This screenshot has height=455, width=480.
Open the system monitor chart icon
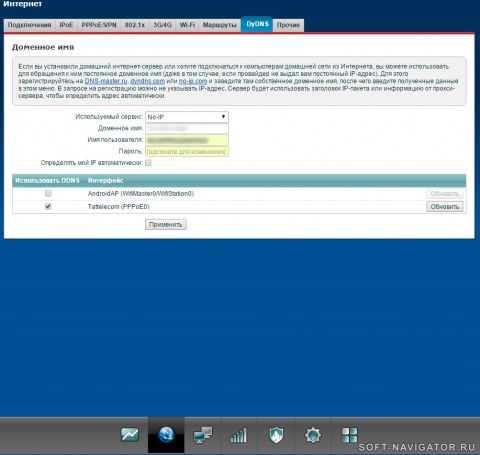coord(130,434)
